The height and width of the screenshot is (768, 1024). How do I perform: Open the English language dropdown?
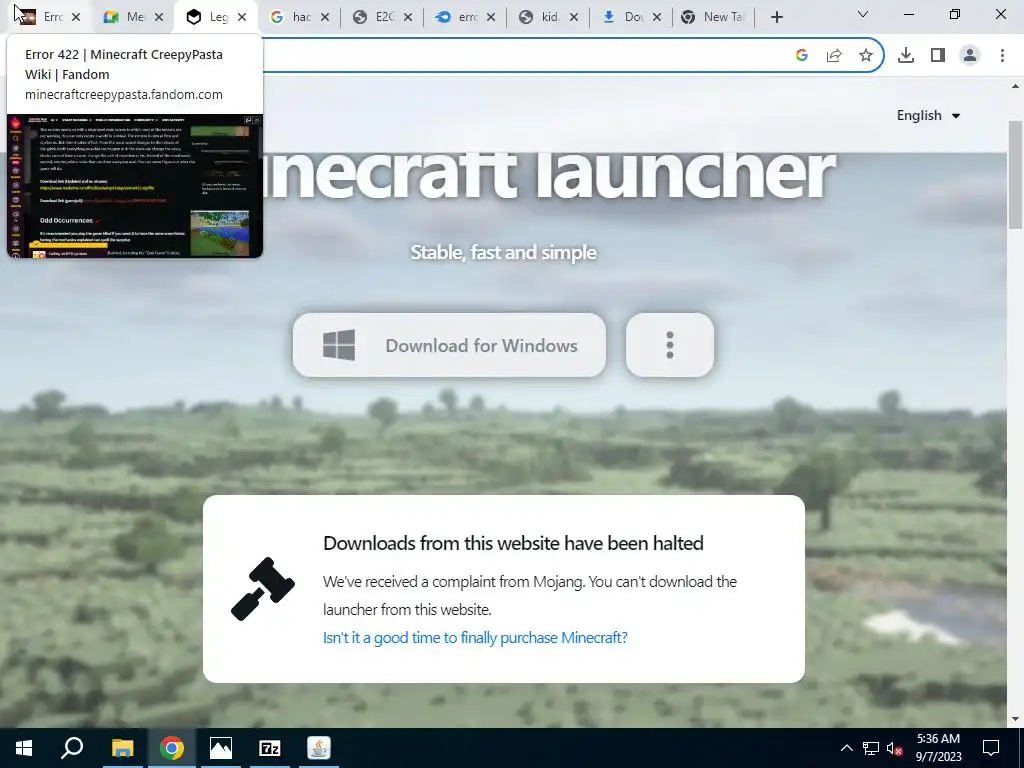pos(928,116)
